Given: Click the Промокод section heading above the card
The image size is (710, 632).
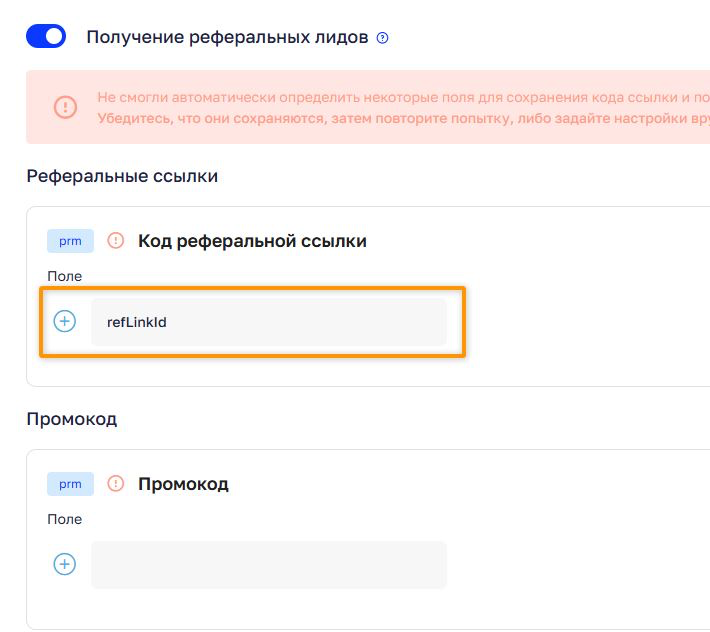Looking at the screenshot, I should click(x=71, y=419).
